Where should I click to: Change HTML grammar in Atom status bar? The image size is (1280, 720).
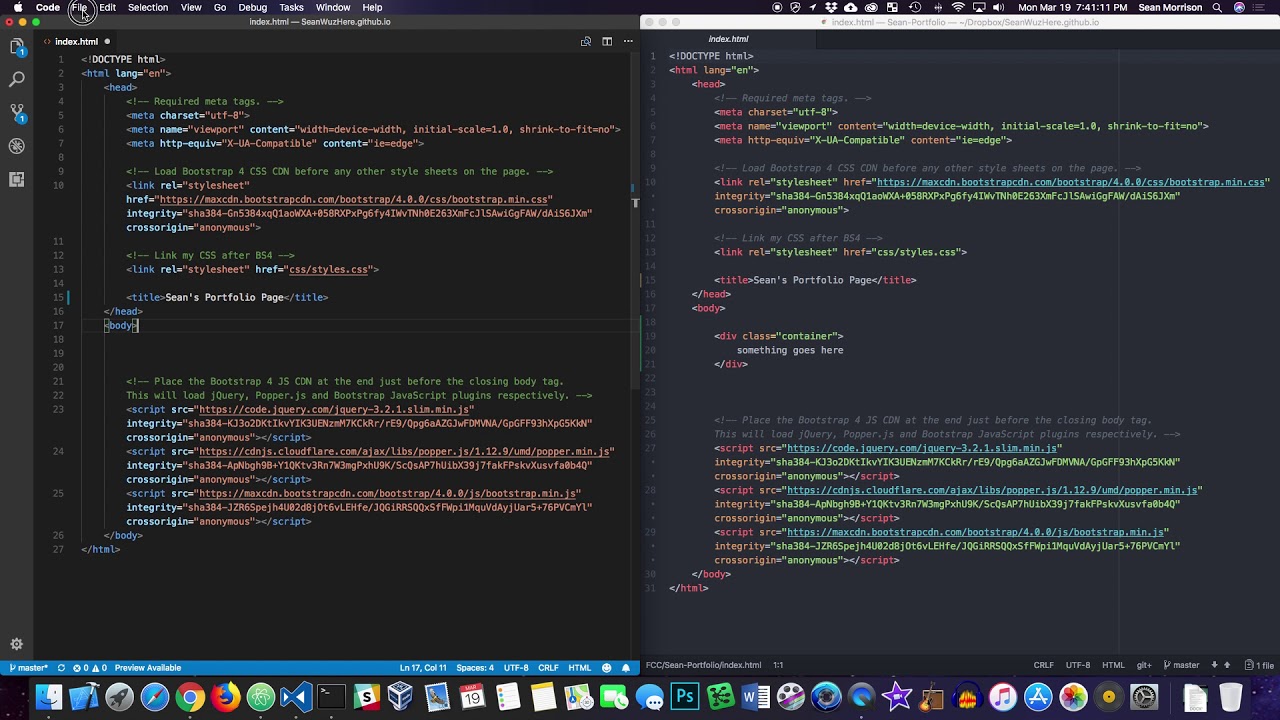pos(1113,665)
